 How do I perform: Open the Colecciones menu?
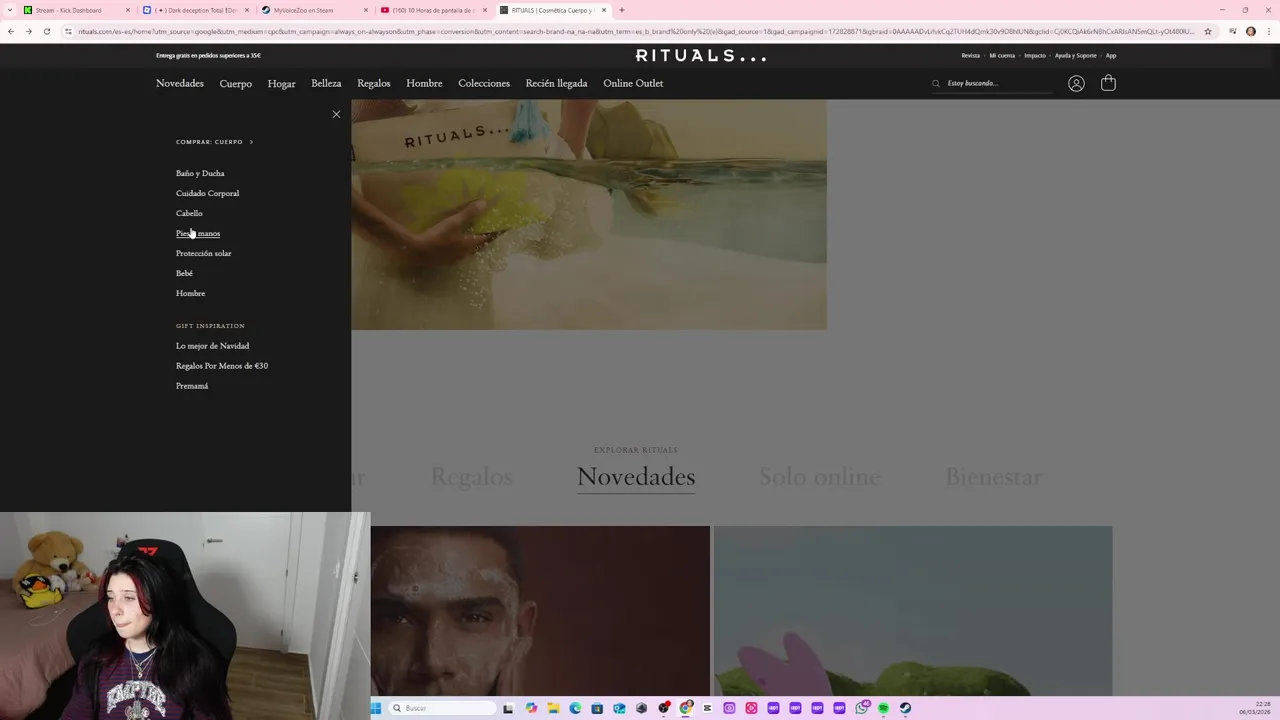(x=484, y=83)
